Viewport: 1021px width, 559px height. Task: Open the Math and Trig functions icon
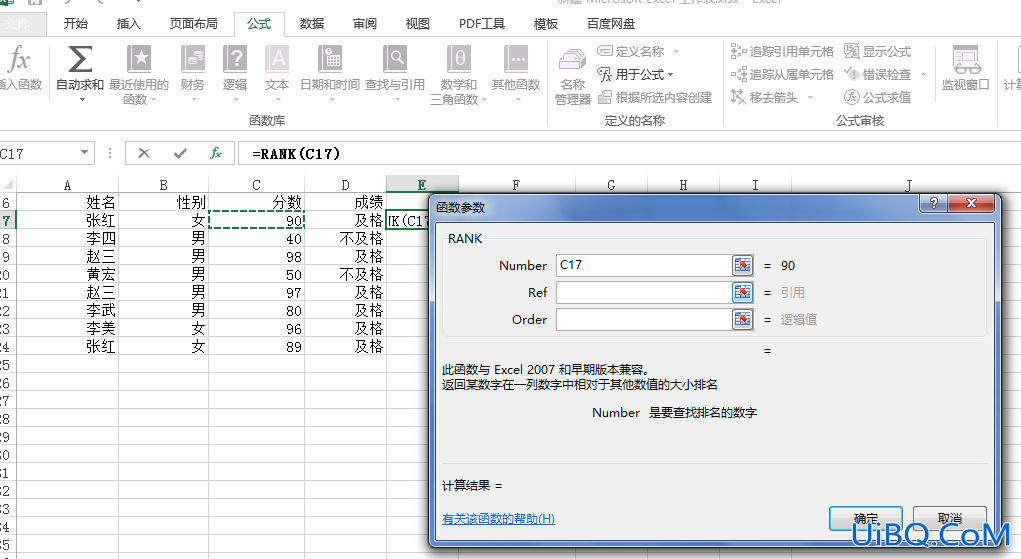459,59
